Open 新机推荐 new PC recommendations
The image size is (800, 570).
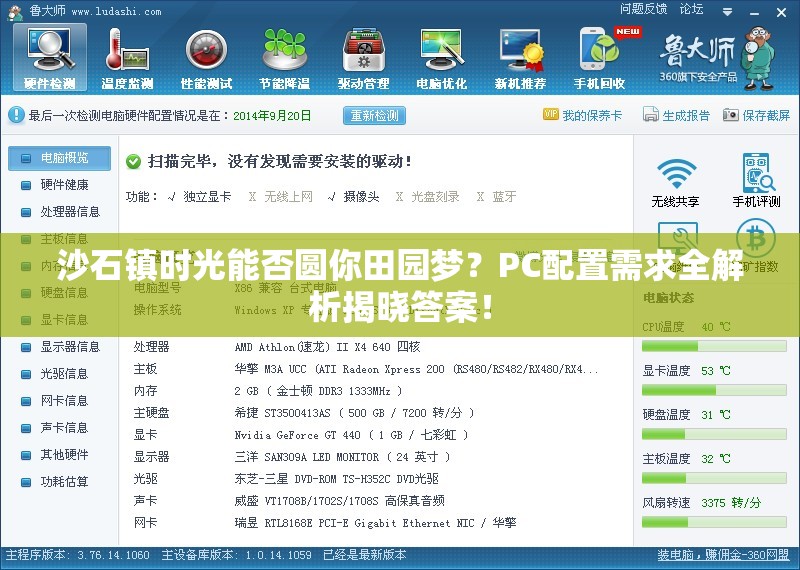pyautogui.click(x=520, y=58)
